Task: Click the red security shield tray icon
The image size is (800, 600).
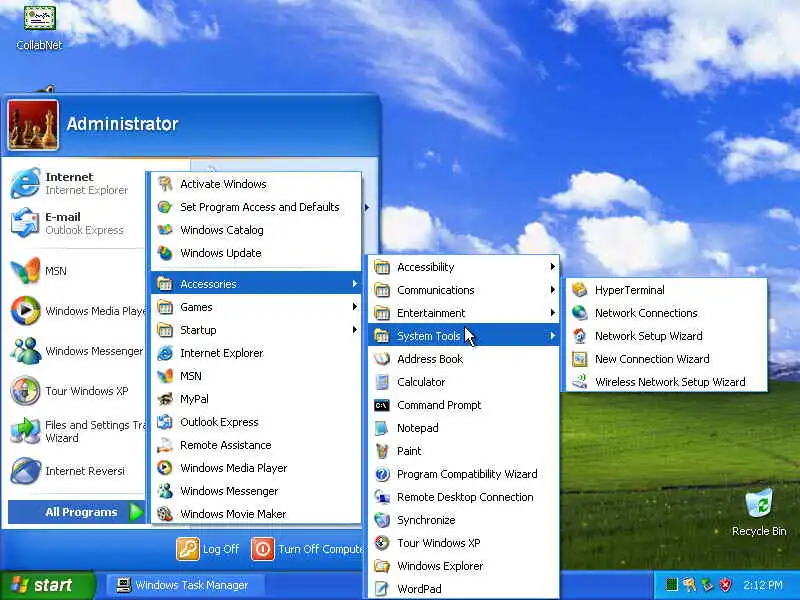Action: point(726,585)
